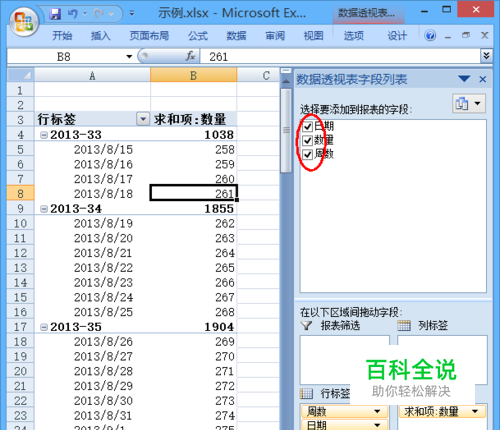Open the 行标签 filter dropdown

click(x=143, y=119)
